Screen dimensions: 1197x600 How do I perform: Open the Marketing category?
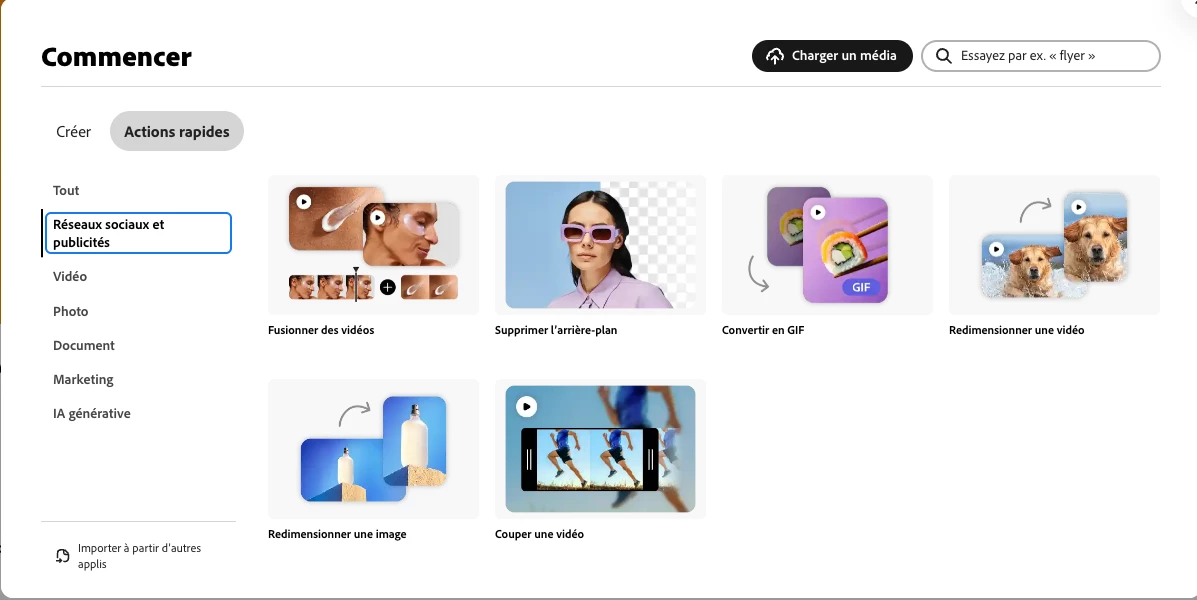pos(83,379)
